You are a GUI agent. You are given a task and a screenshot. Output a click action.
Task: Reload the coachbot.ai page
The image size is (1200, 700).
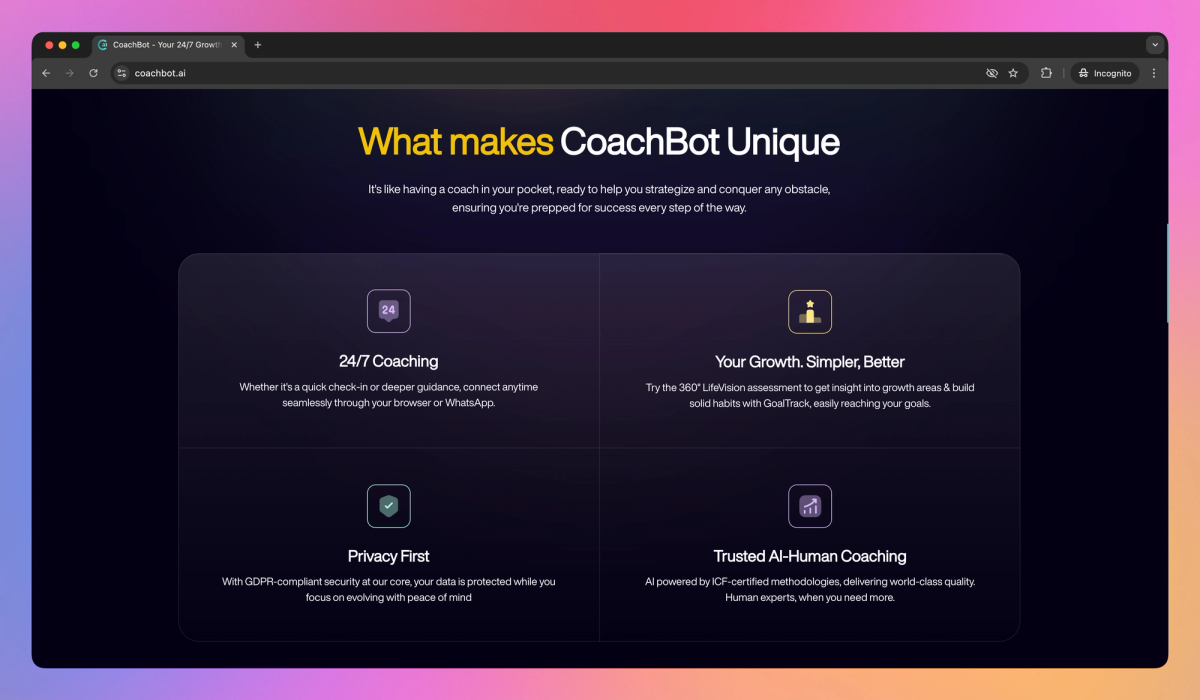point(93,72)
